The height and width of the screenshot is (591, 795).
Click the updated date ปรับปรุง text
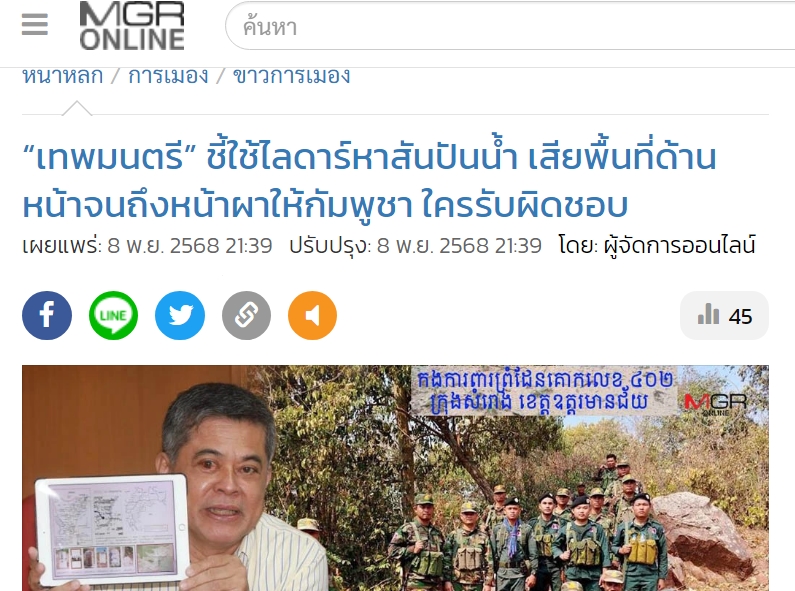pyautogui.click(x=415, y=245)
